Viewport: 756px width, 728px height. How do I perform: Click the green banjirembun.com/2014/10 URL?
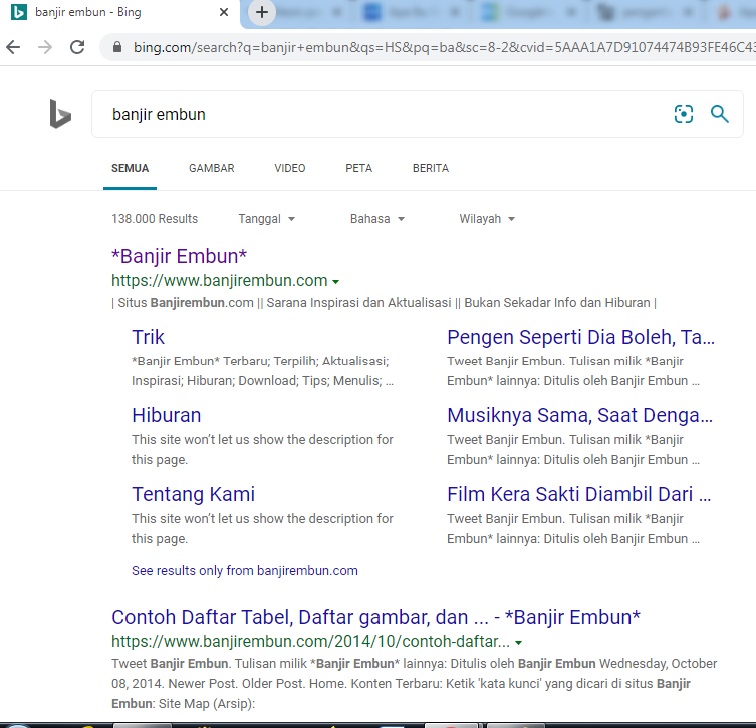coord(310,642)
